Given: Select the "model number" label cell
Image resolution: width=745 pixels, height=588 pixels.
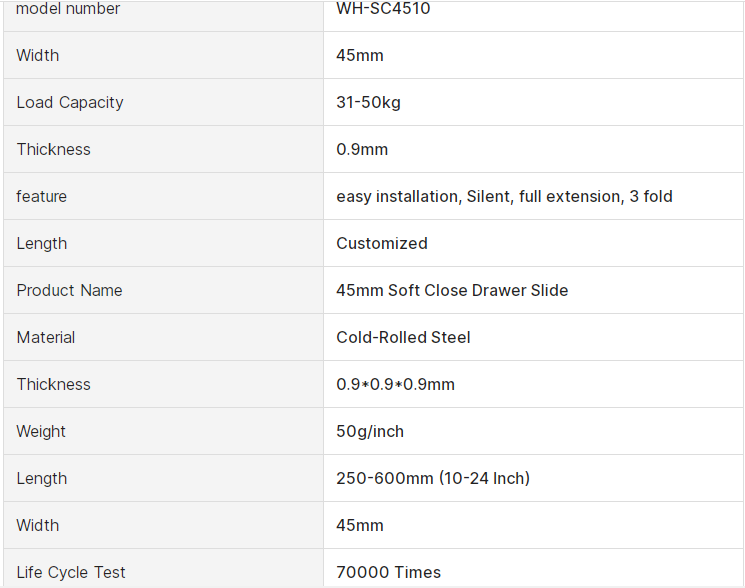Looking at the screenshot, I should (68, 9).
